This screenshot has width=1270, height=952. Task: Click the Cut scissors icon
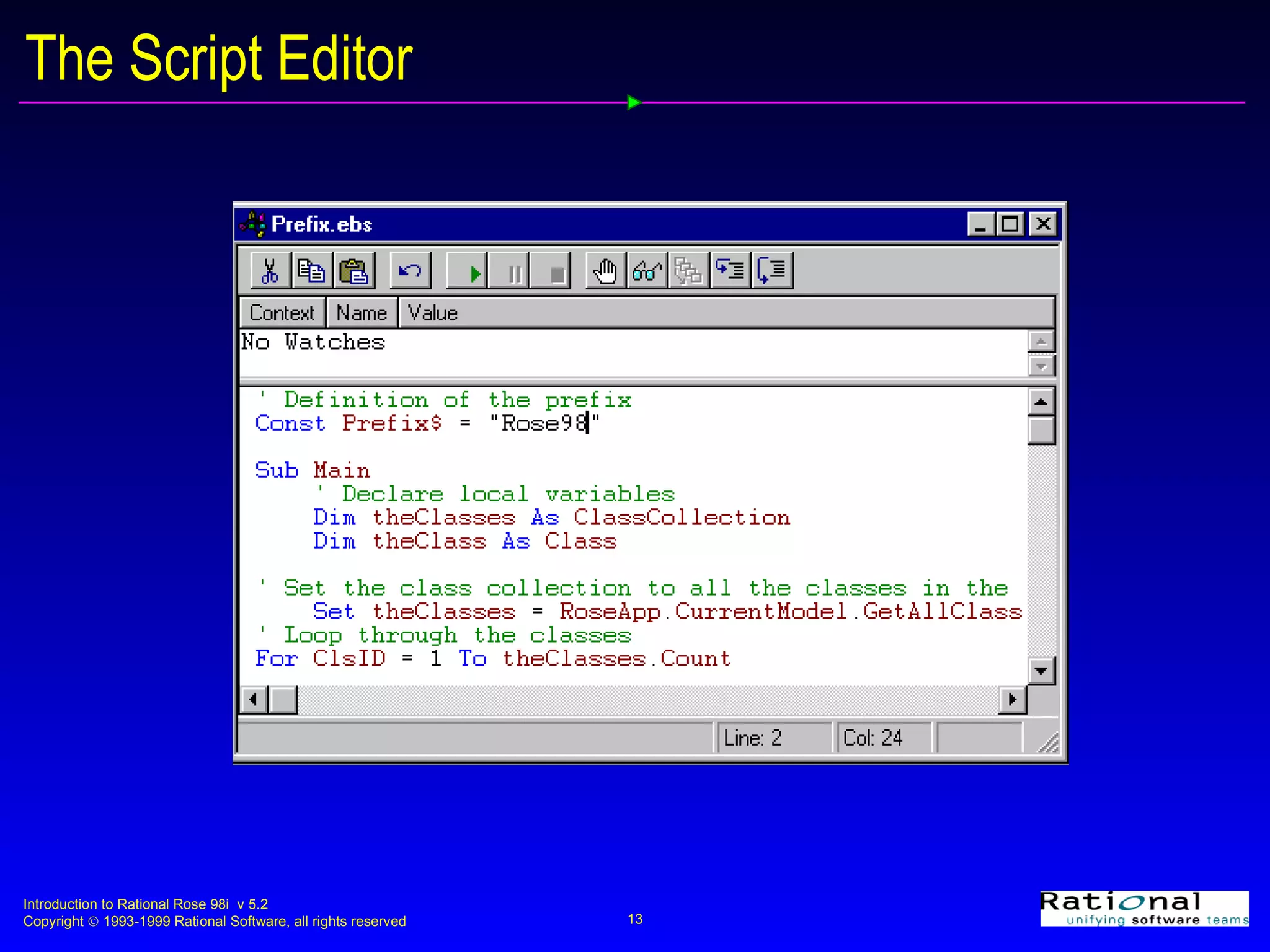pyautogui.click(x=270, y=271)
